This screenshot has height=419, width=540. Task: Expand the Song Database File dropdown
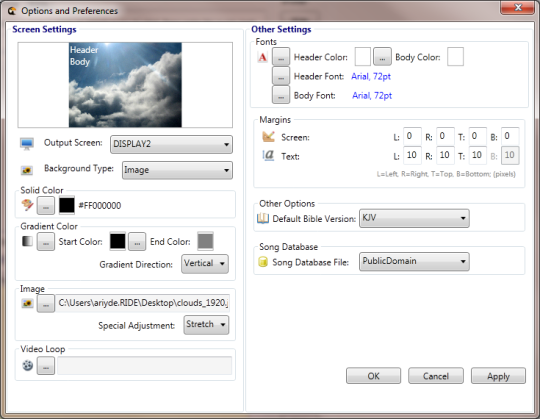click(414, 262)
